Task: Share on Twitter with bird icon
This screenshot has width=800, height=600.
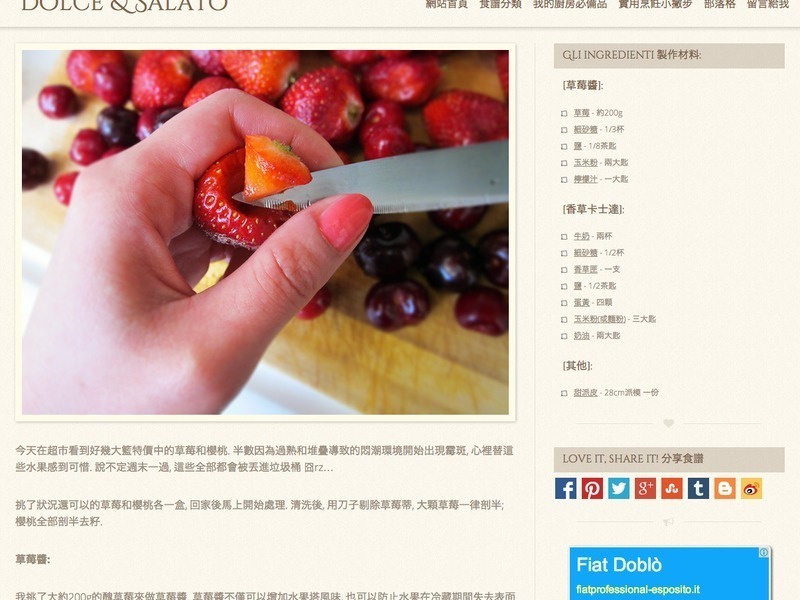Action: [618, 488]
